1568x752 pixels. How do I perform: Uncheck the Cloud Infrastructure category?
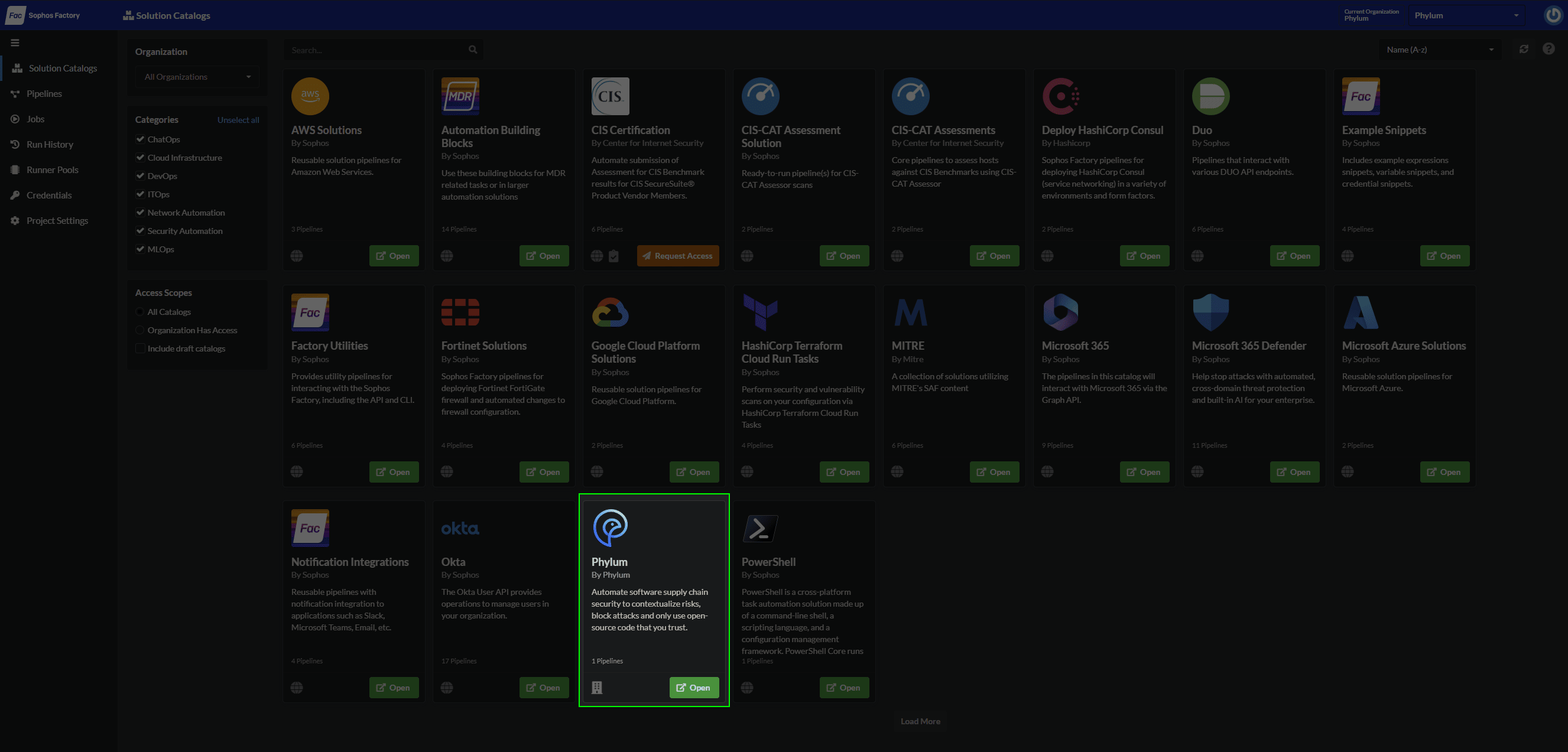pos(140,158)
